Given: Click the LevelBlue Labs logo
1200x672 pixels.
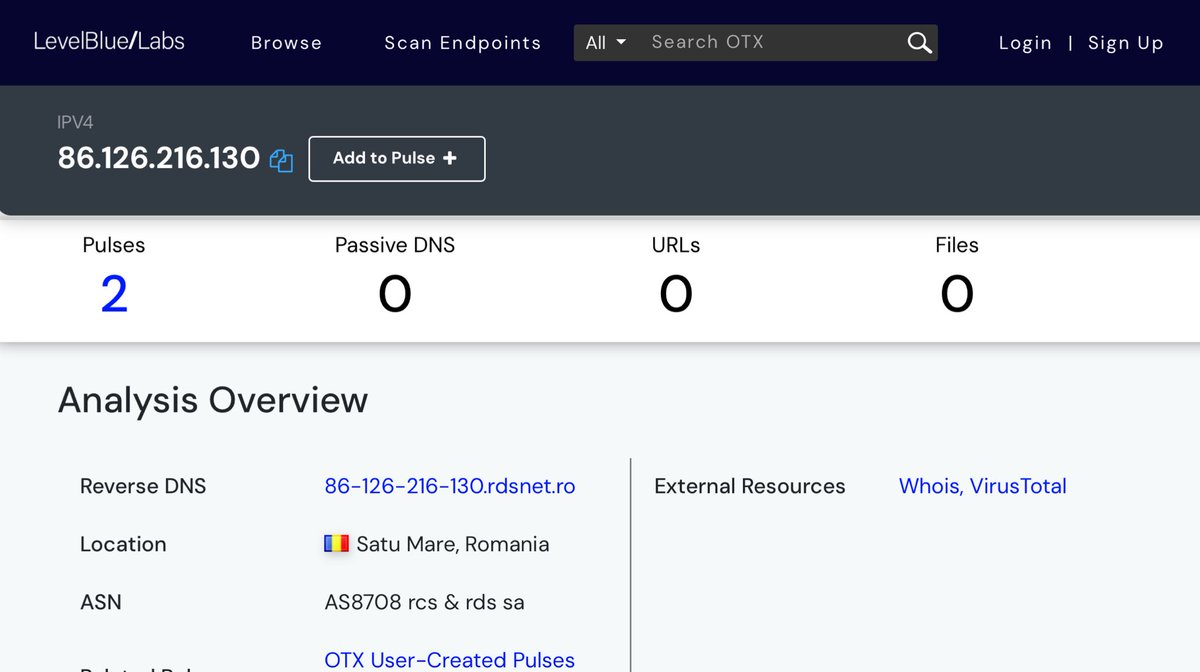Looking at the screenshot, I should pyautogui.click(x=109, y=41).
